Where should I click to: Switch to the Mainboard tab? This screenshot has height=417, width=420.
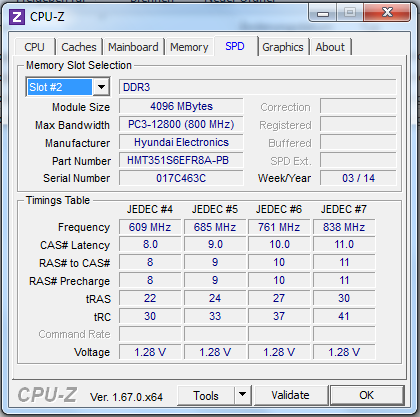[133, 47]
